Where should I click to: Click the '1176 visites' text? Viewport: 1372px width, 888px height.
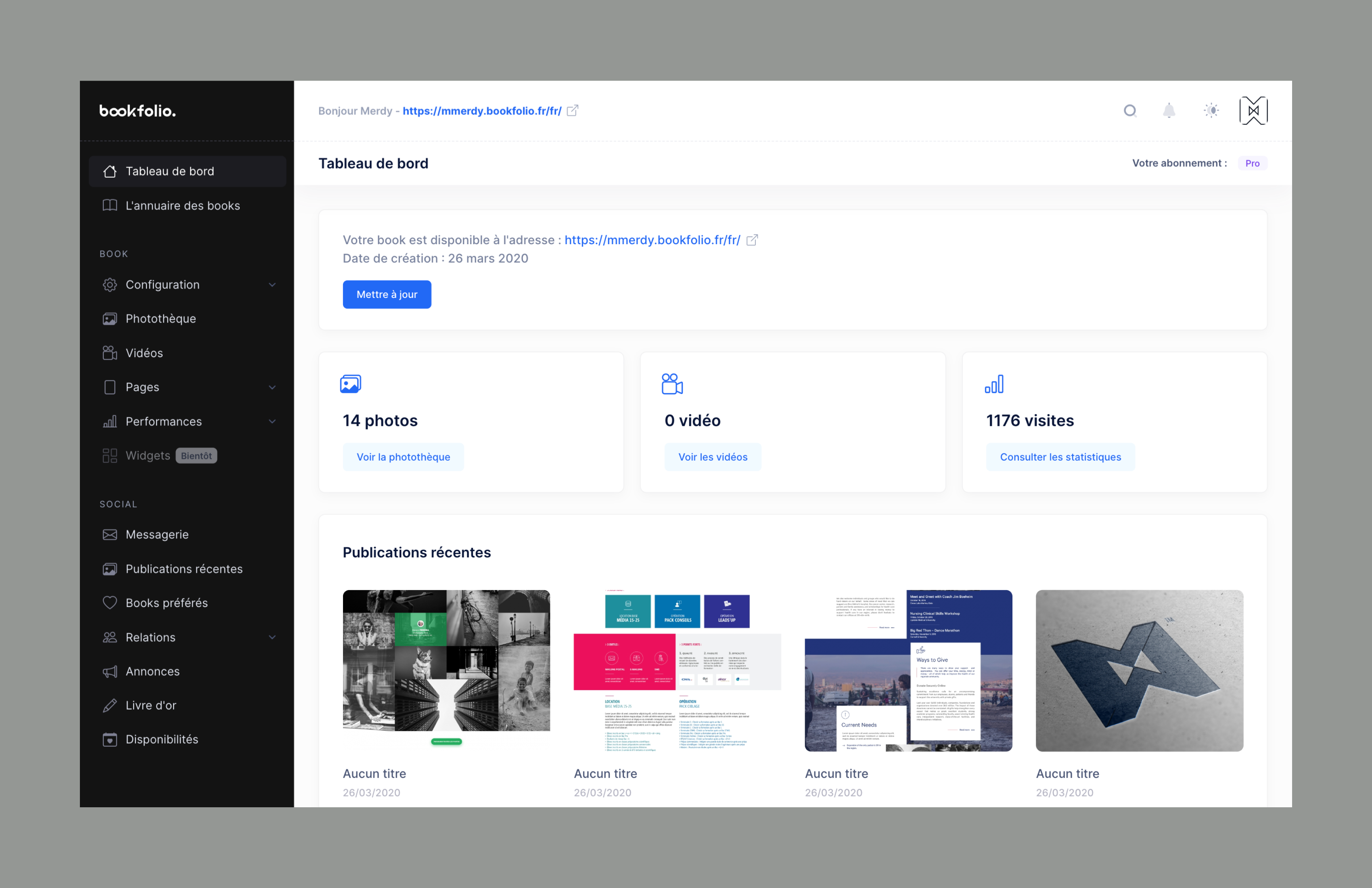(x=1029, y=421)
